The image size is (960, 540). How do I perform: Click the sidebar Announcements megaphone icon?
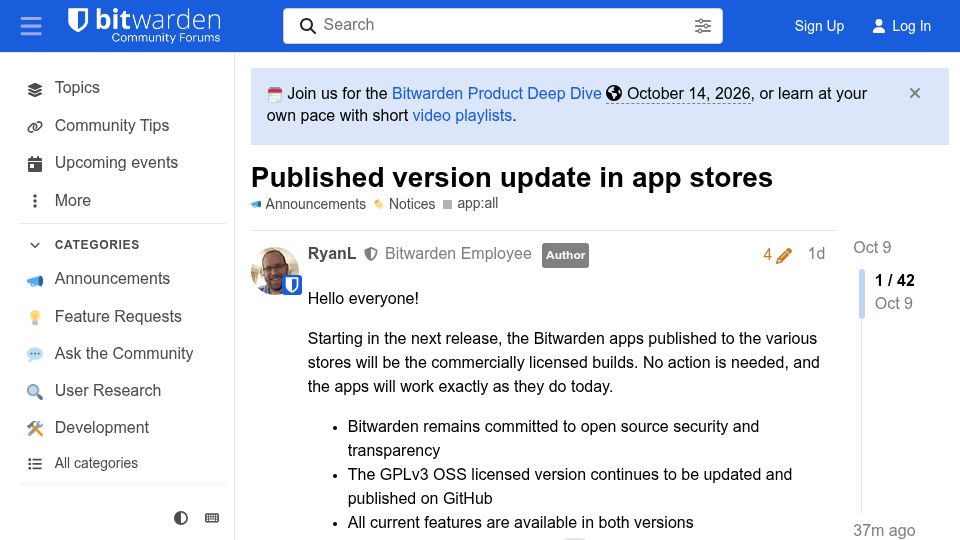(x=35, y=280)
